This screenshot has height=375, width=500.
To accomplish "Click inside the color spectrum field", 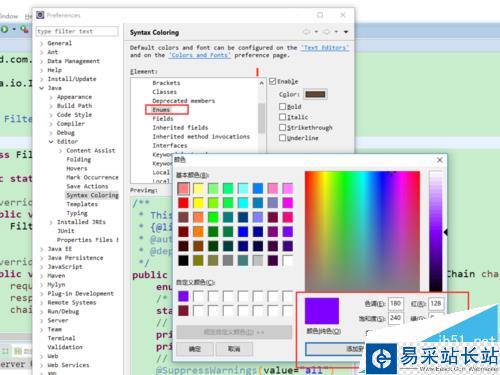I will coord(362,231).
